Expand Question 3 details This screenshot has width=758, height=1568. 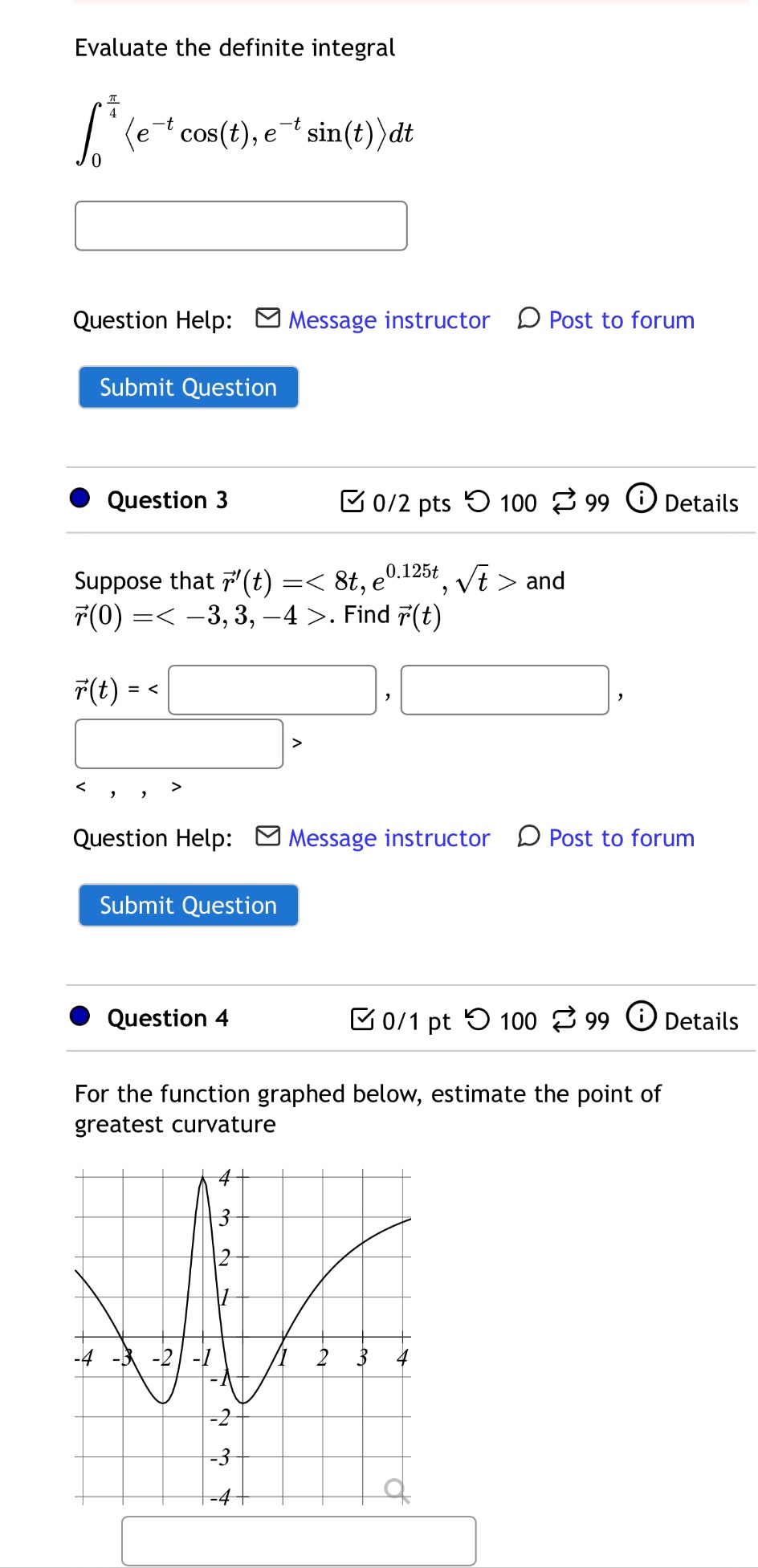coord(700,502)
